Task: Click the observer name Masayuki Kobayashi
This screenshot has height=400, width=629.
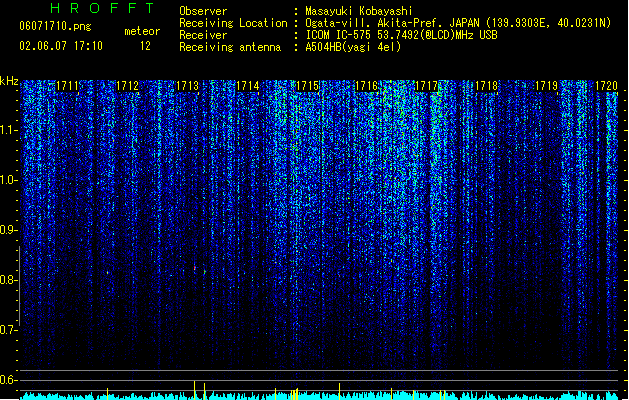Action: click(358, 11)
